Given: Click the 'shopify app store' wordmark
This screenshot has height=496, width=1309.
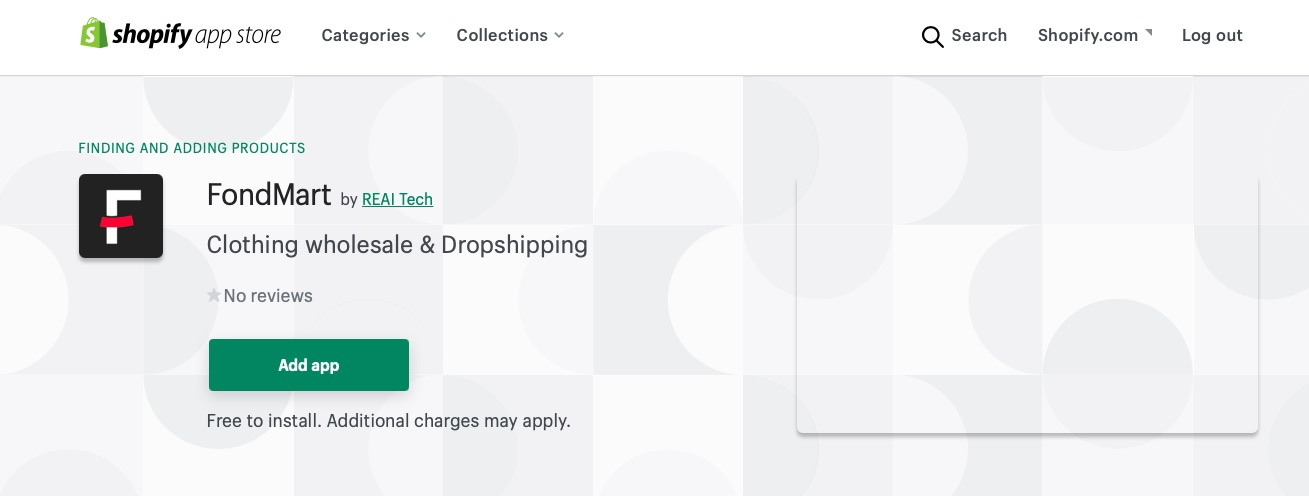Looking at the screenshot, I should [197, 35].
